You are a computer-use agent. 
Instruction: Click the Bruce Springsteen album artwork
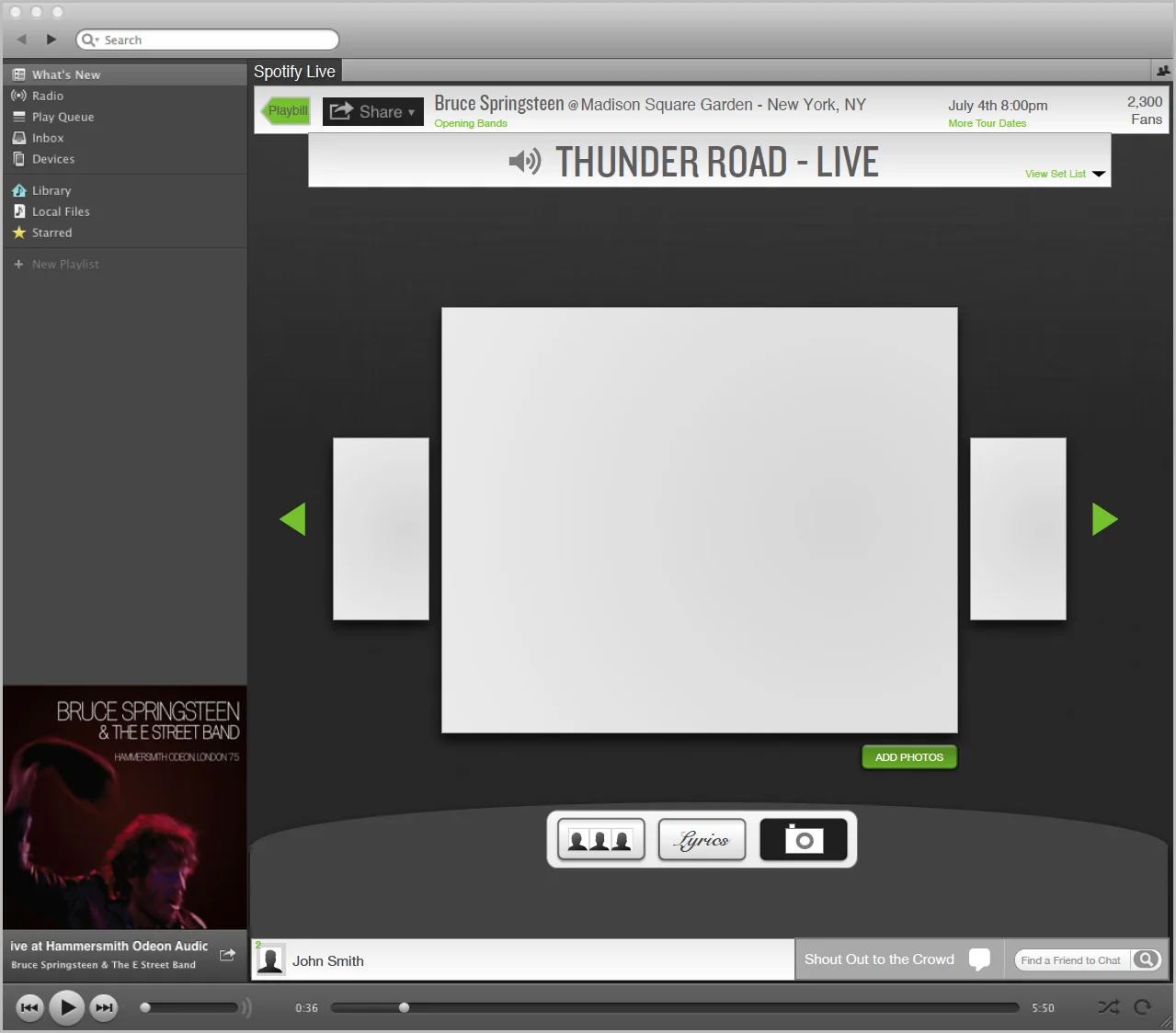(124, 807)
